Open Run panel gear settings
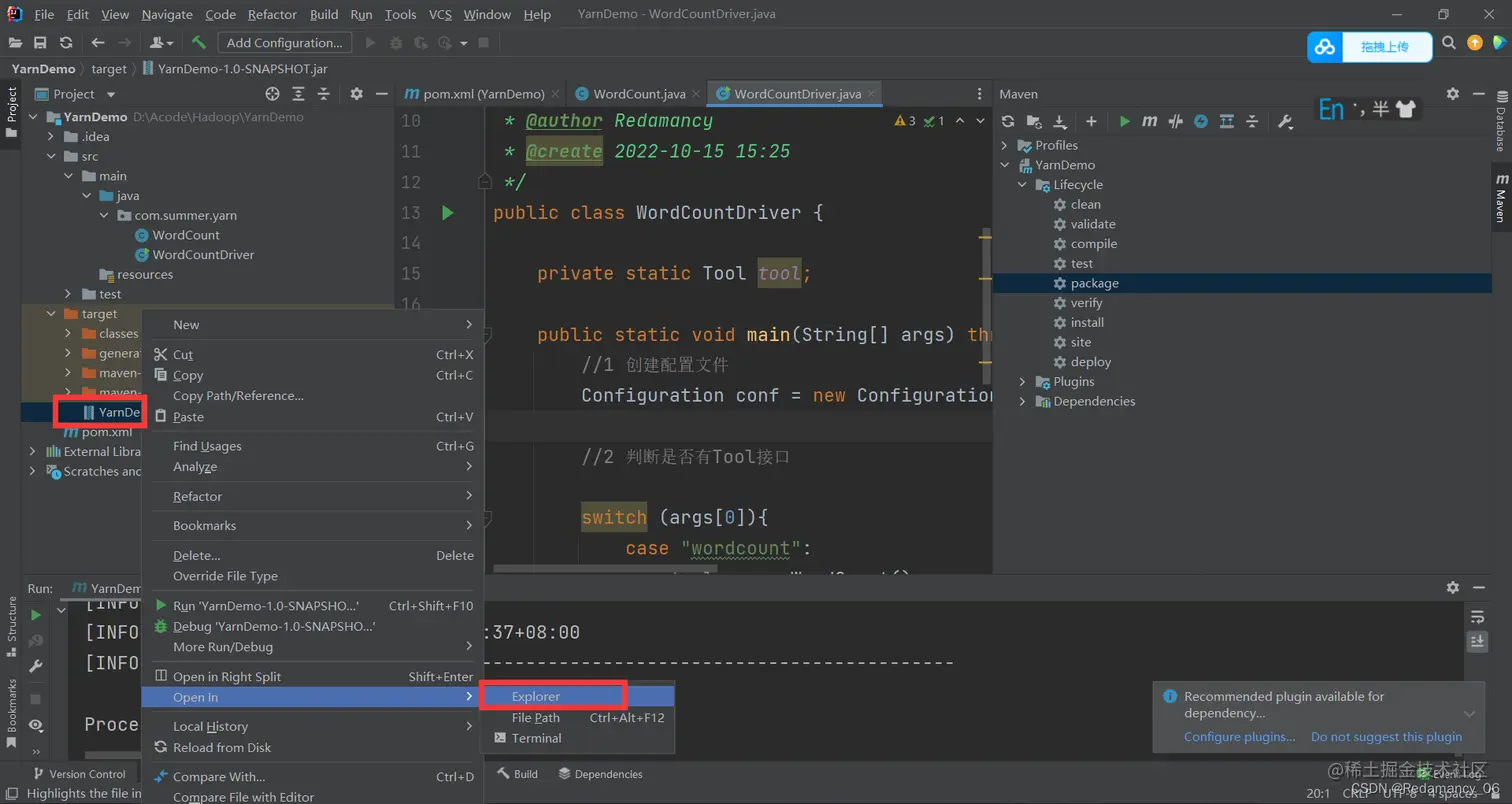Image resolution: width=1512 pixels, height=804 pixels. 1453,588
